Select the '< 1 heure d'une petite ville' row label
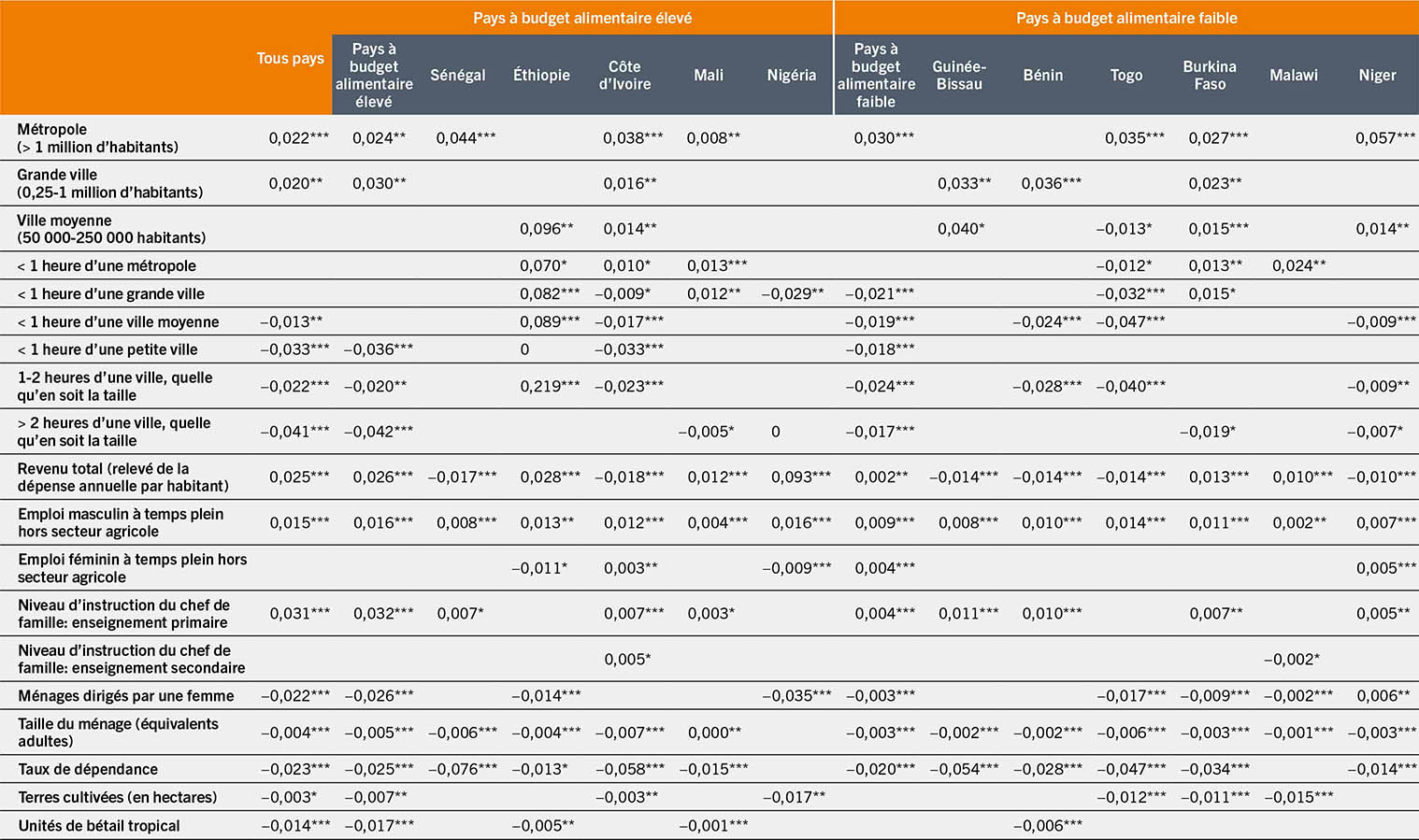Image resolution: width=1419 pixels, height=840 pixels. tap(107, 349)
